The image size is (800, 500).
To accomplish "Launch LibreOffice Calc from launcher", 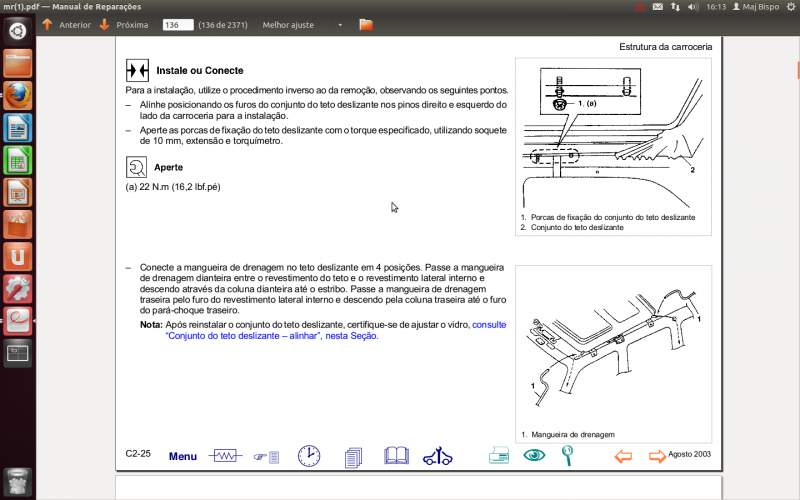I will click(x=18, y=160).
